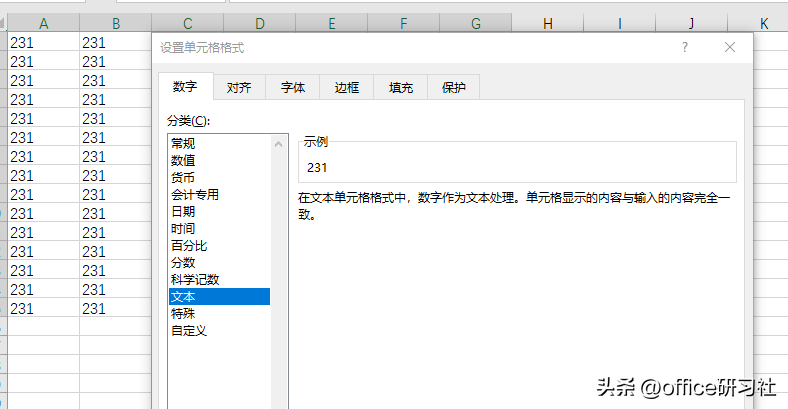Choose 货币 category
Viewport: 788px width, 409px height.
click(x=219, y=177)
